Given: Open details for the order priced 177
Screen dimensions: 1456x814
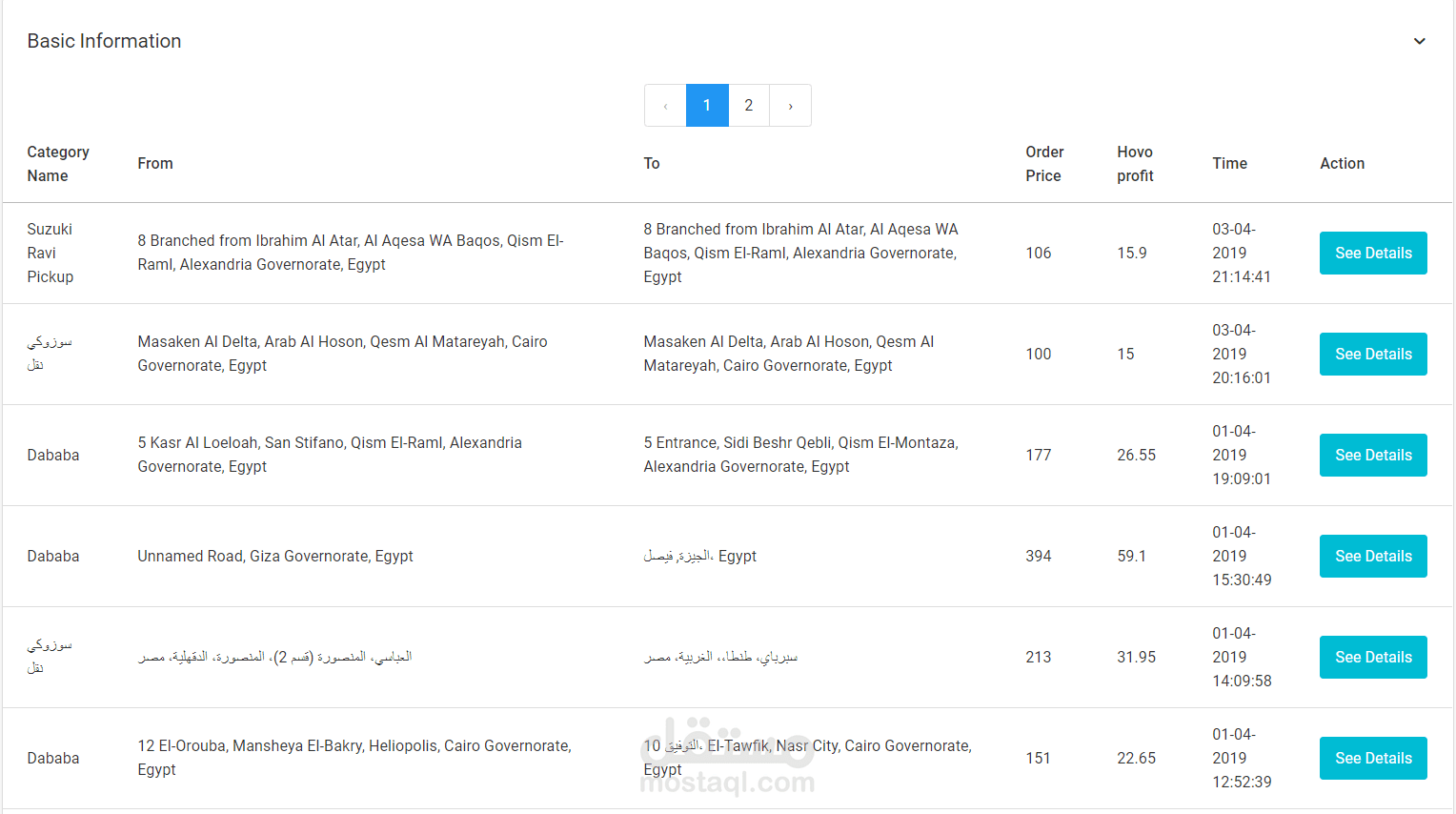Looking at the screenshot, I should point(1372,456).
